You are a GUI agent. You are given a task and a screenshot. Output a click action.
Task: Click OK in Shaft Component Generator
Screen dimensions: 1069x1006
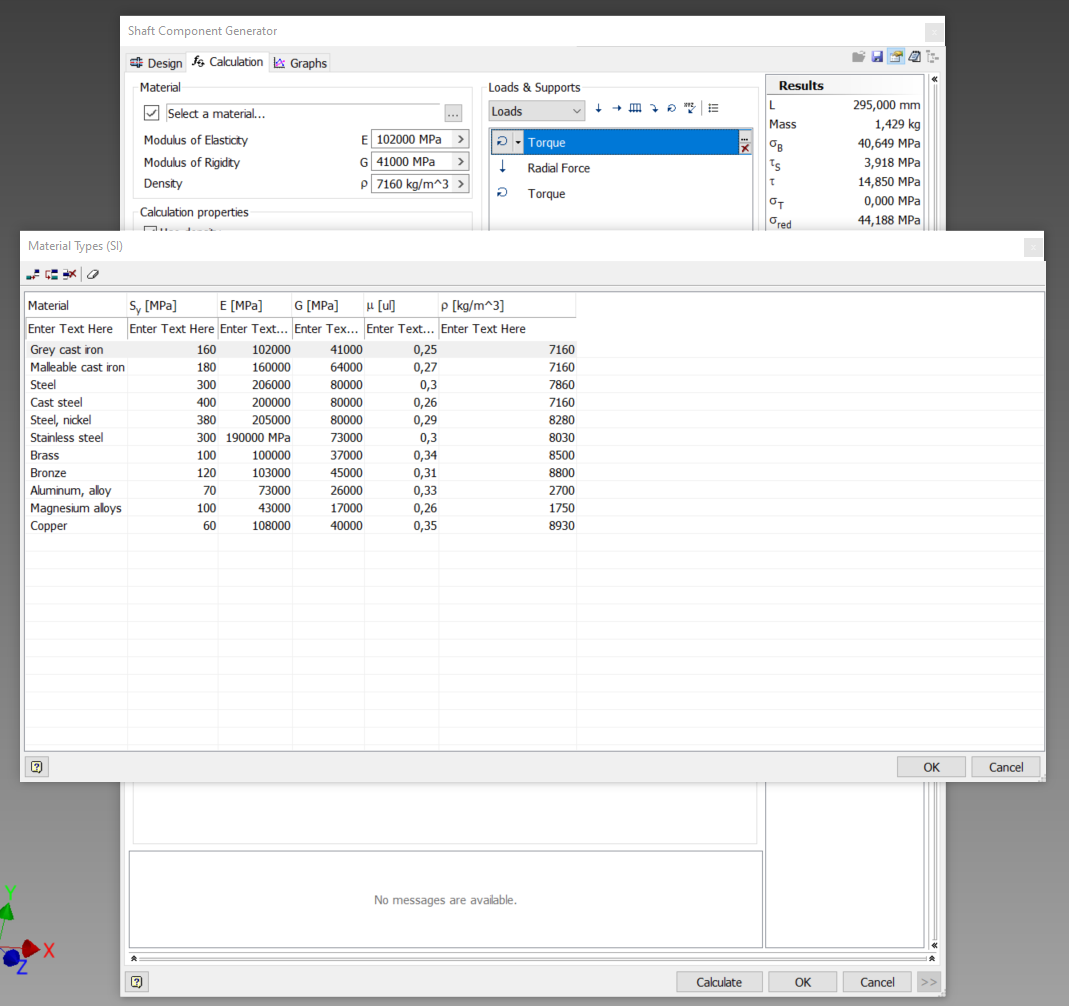pyautogui.click(x=802, y=981)
